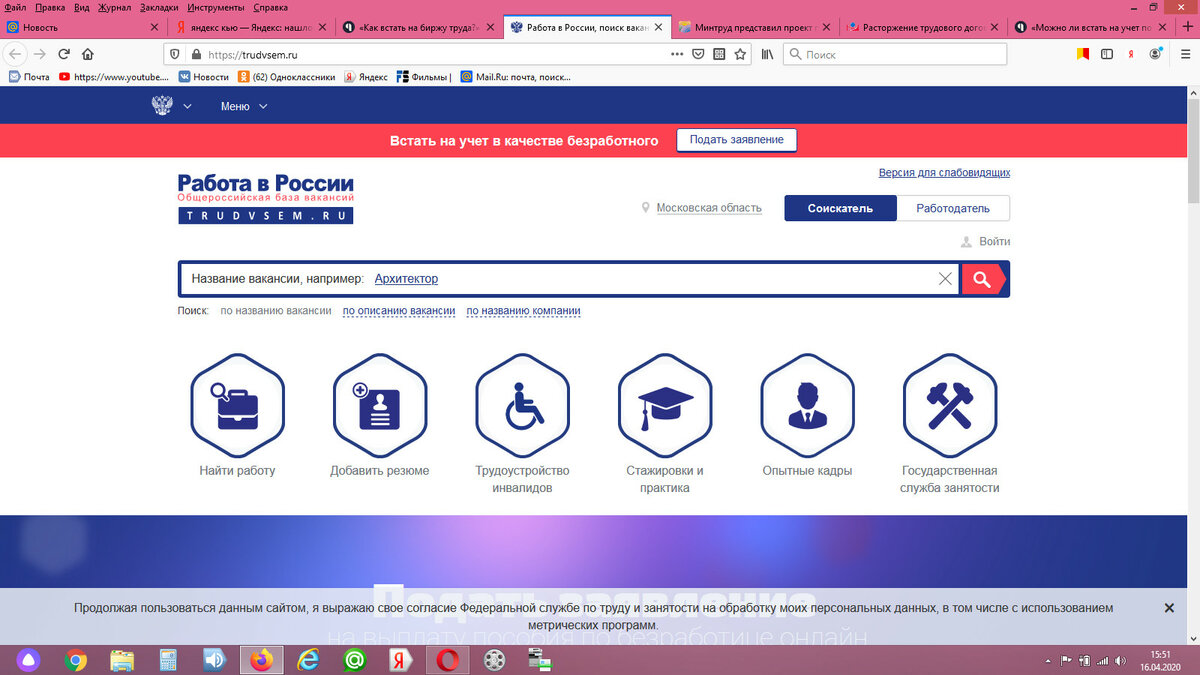Launch Google Chrome from taskbar

(76, 660)
